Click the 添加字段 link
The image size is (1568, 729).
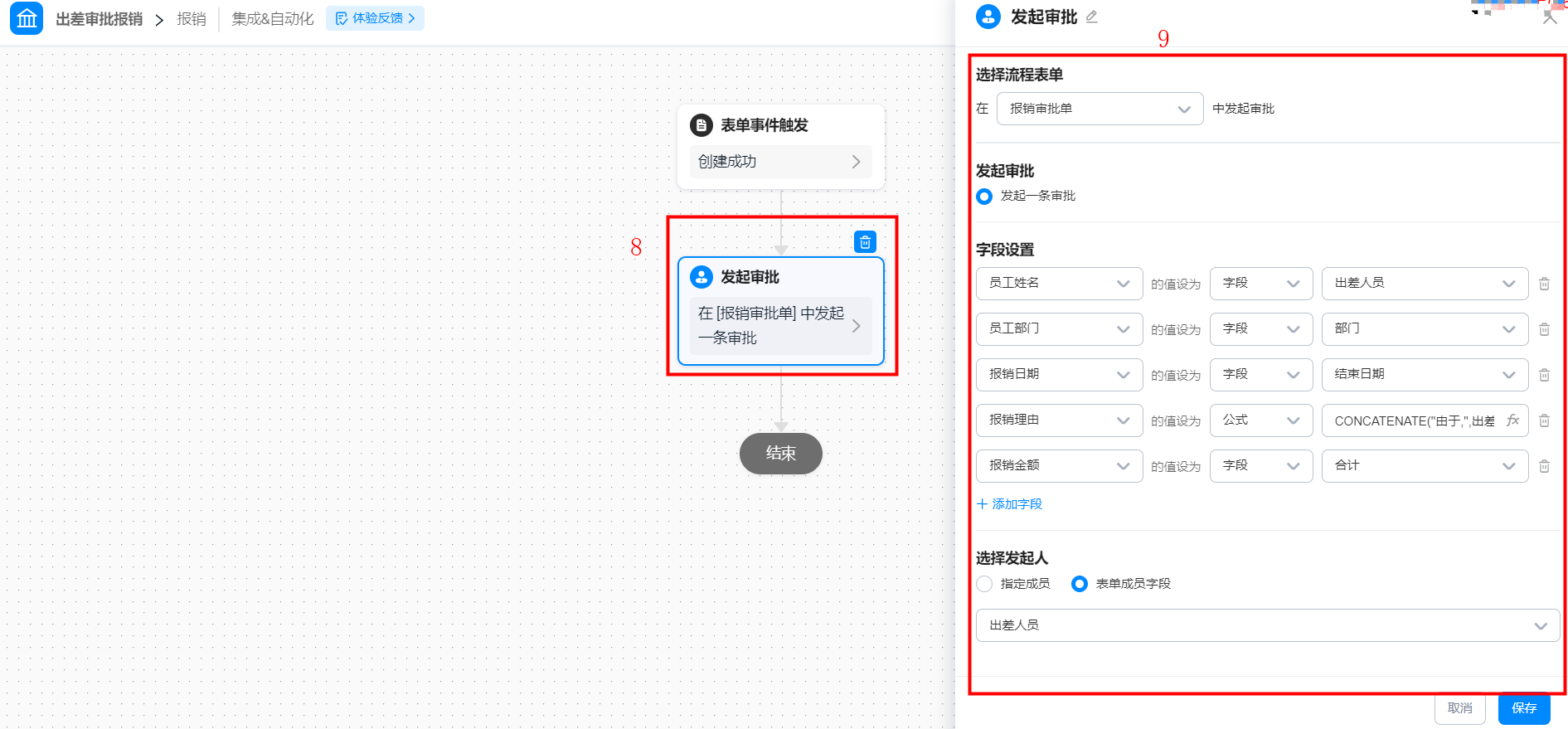click(1010, 504)
